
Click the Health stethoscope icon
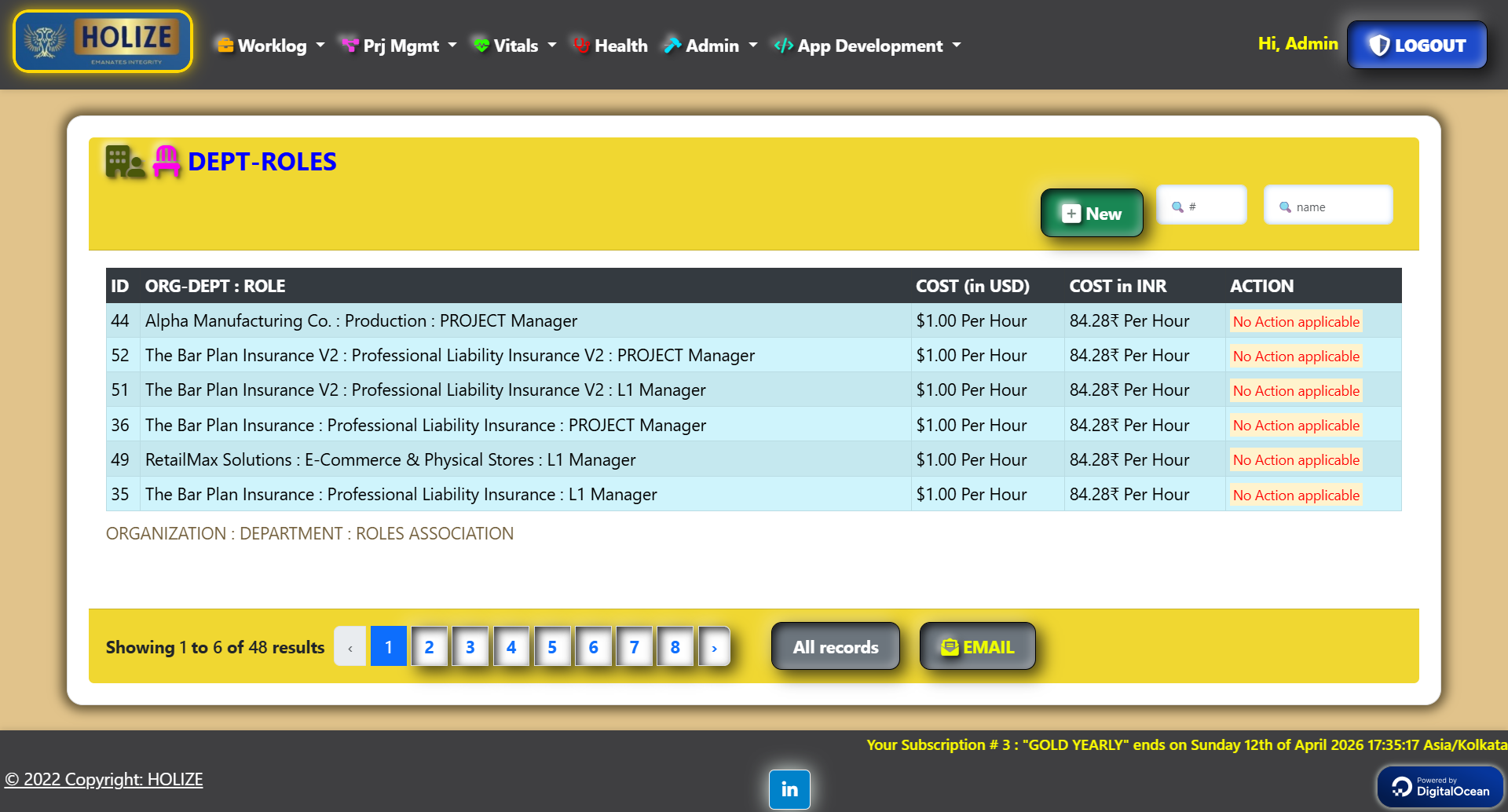tap(581, 46)
